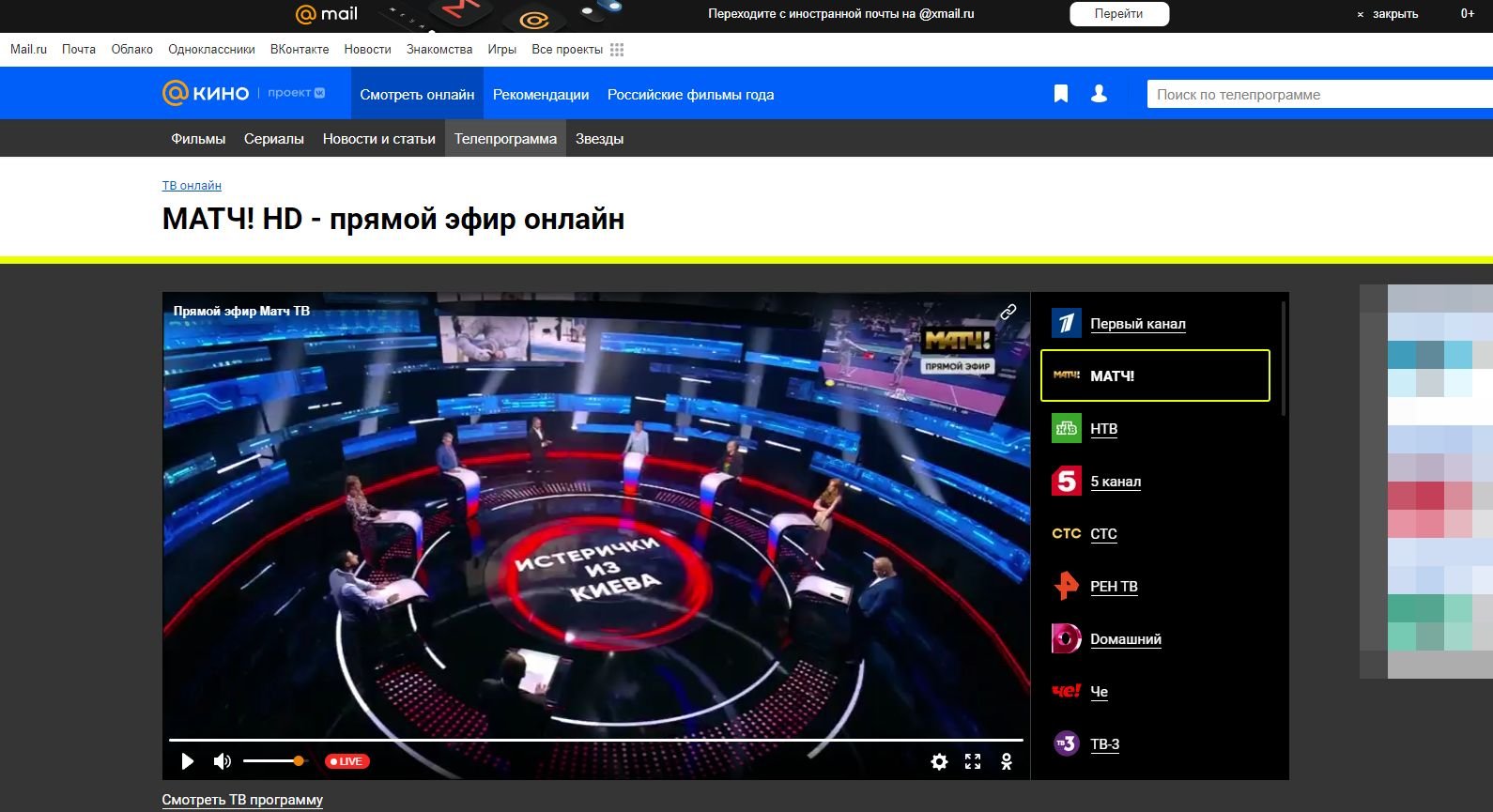Image resolution: width=1493 pixels, height=812 pixels.
Task: Open the all-projects grid icon
Action: (617, 50)
